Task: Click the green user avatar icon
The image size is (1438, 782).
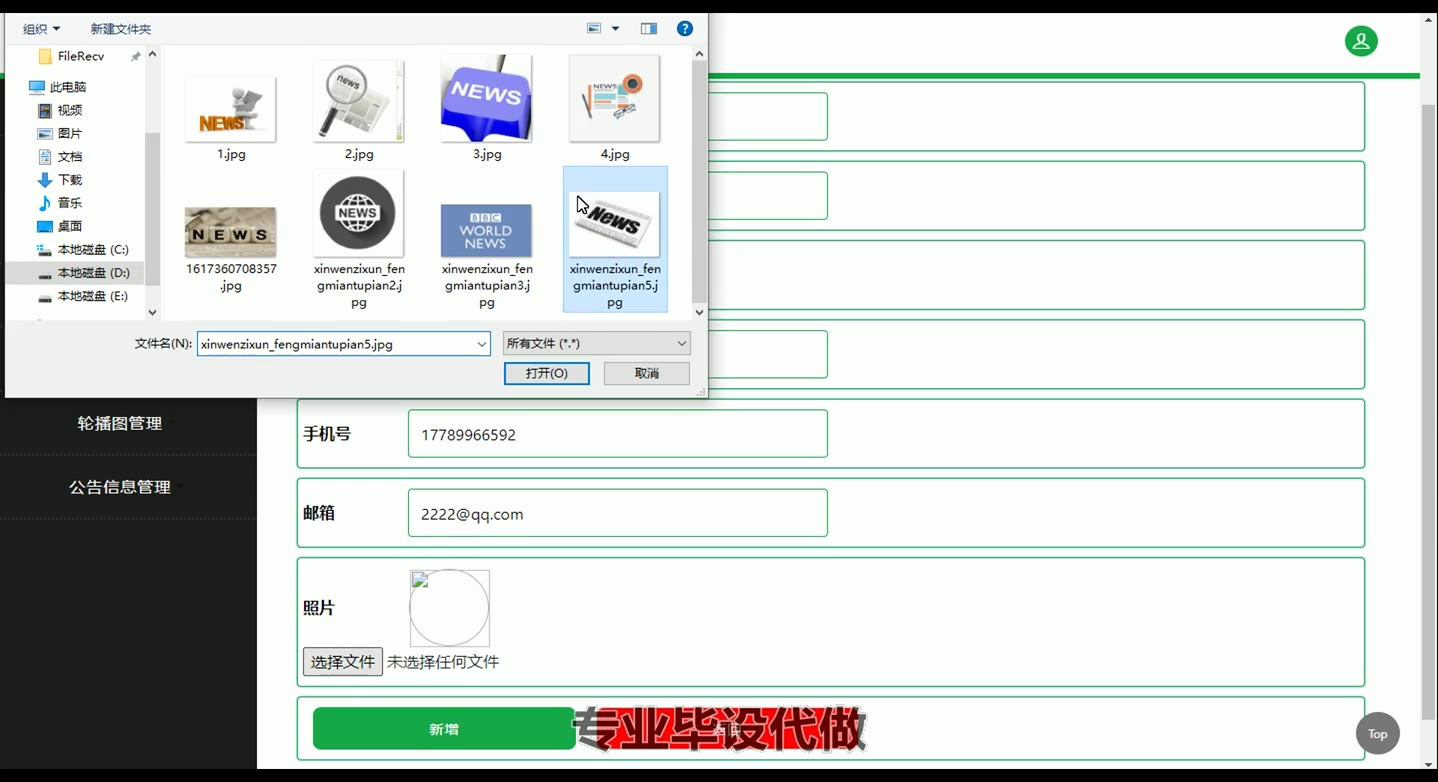Action: [x=1361, y=41]
